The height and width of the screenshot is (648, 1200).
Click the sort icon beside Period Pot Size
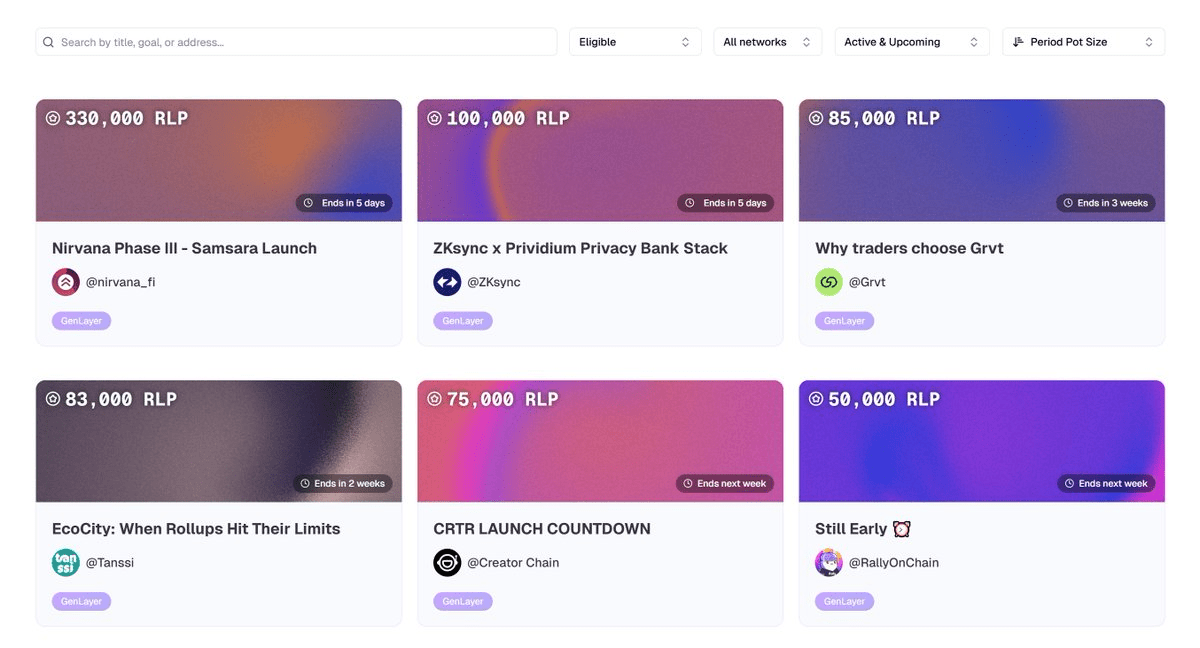1018,42
